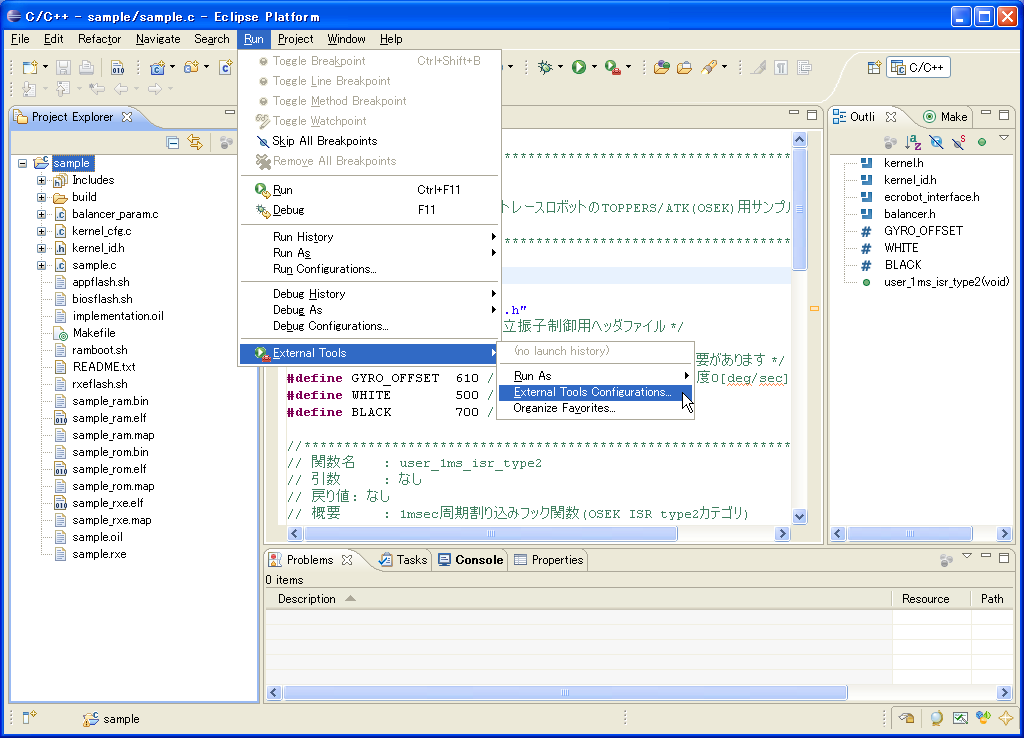Click the Forward navigation arrow icon
The height and width of the screenshot is (738, 1024).
click(155, 88)
